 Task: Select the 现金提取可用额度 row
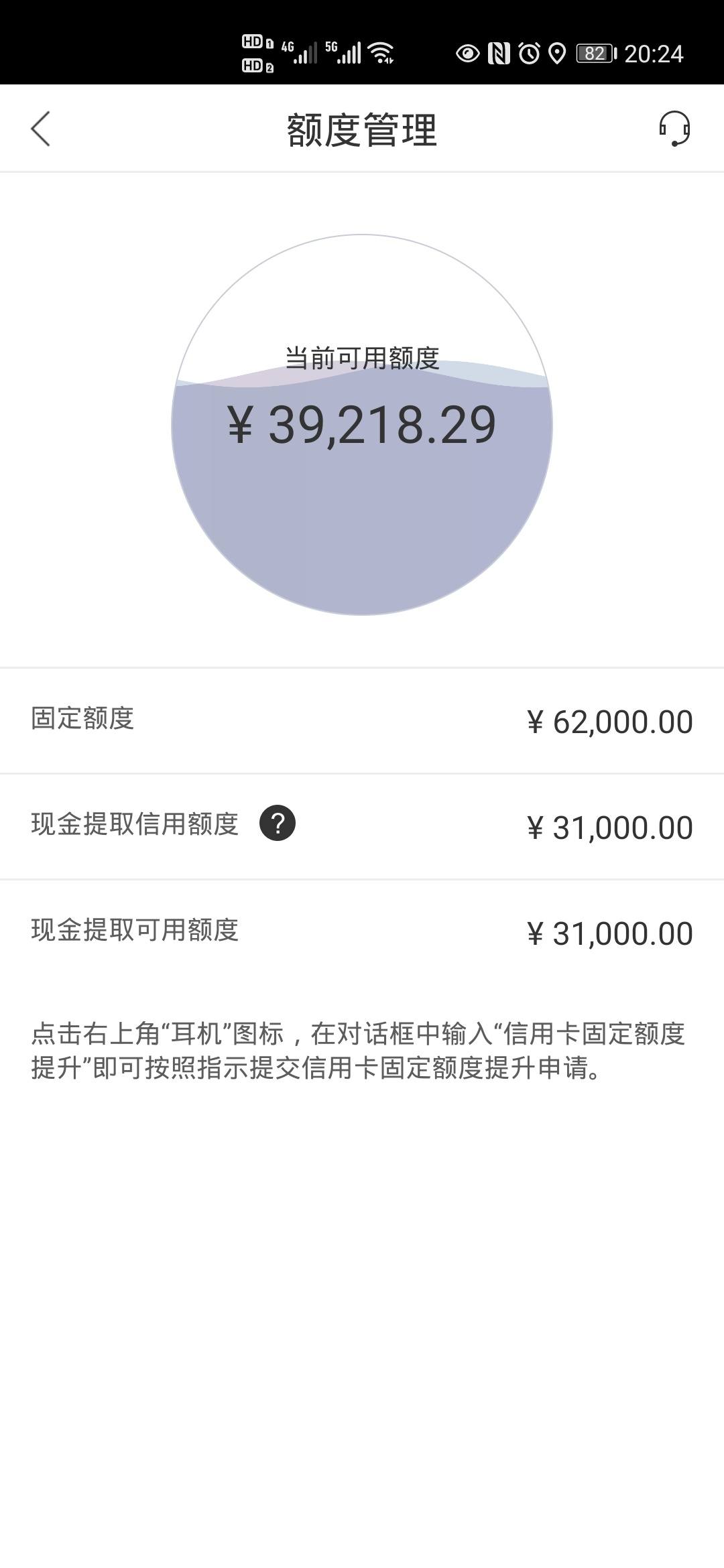(x=362, y=933)
